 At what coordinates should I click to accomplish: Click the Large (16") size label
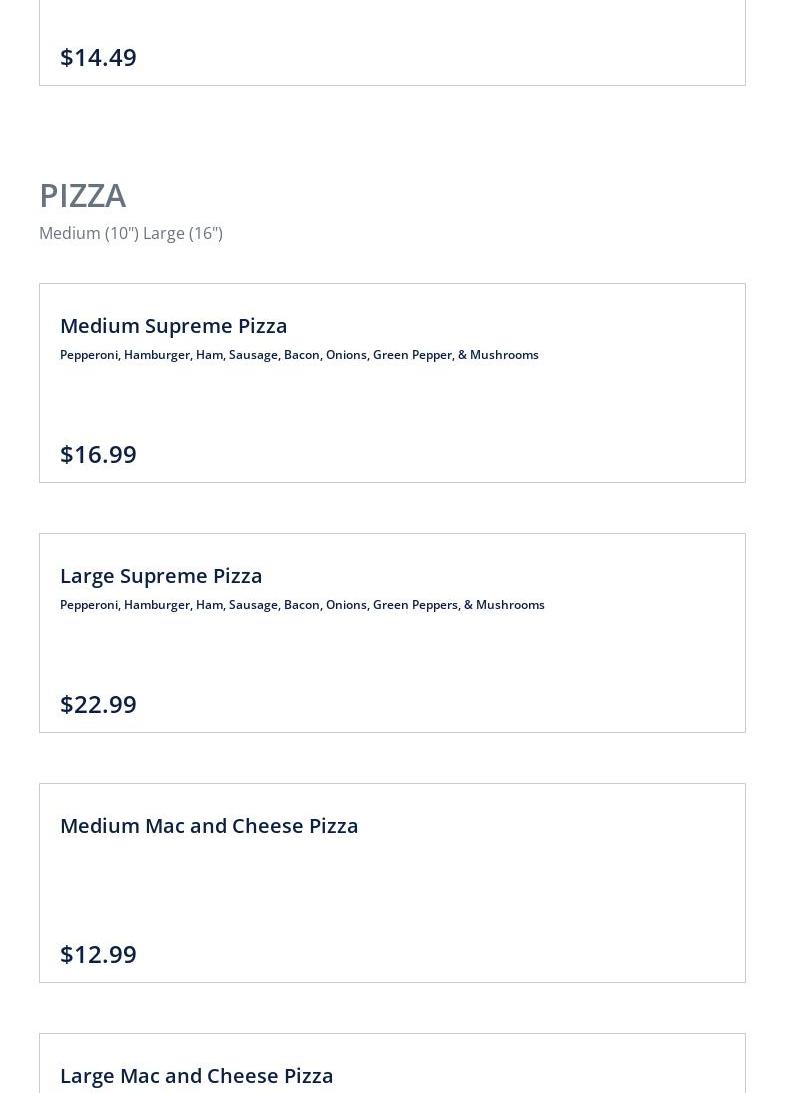[183, 233]
